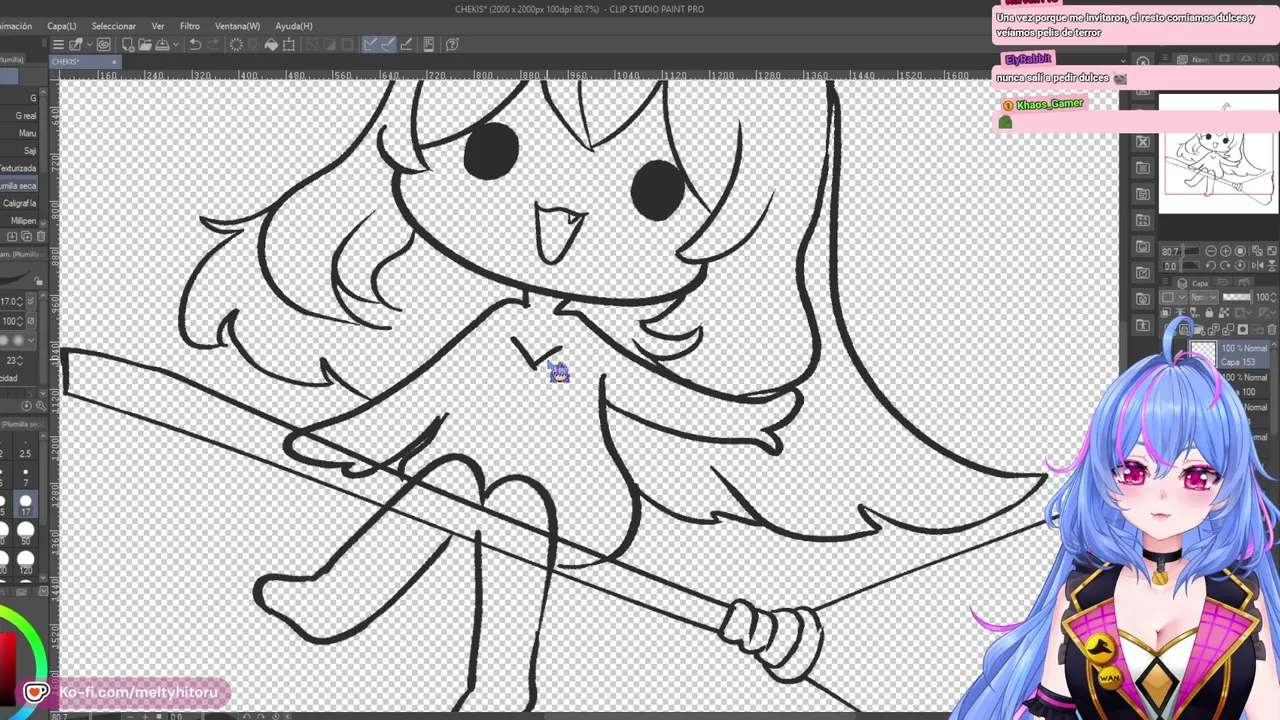Click the Save icon in command bar
Screen dimensions: 1280x720
coord(162,44)
